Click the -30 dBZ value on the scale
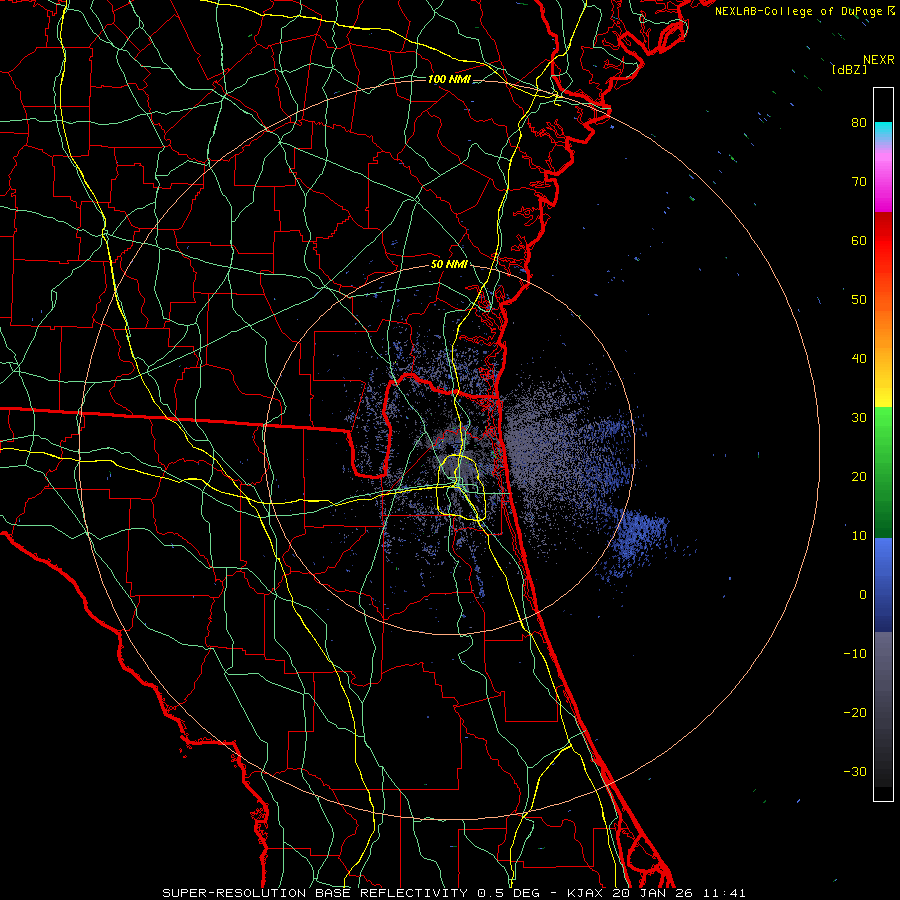This screenshot has width=900, height=900. coord(855,771)
